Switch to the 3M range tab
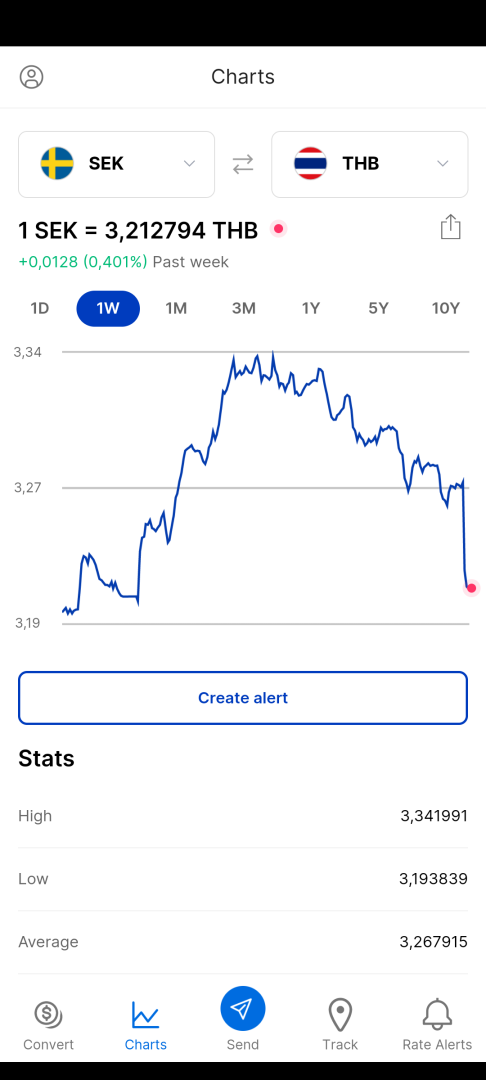 (x=244, y=309)
